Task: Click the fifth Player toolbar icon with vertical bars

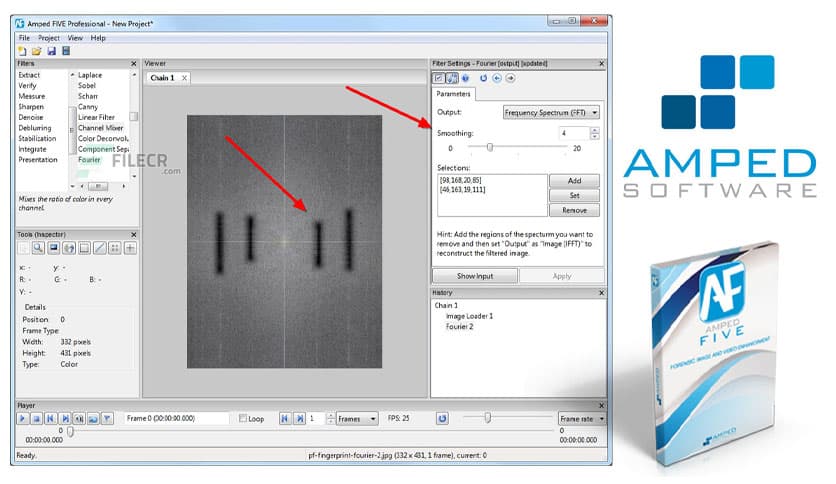Action: (x=79, y=418)
